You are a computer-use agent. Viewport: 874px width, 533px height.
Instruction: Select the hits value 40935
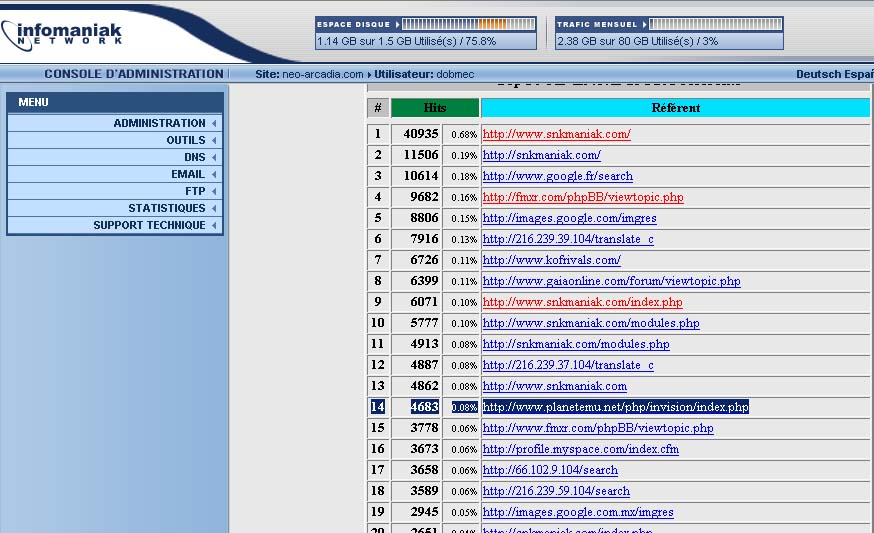click(x=421, y=134)
